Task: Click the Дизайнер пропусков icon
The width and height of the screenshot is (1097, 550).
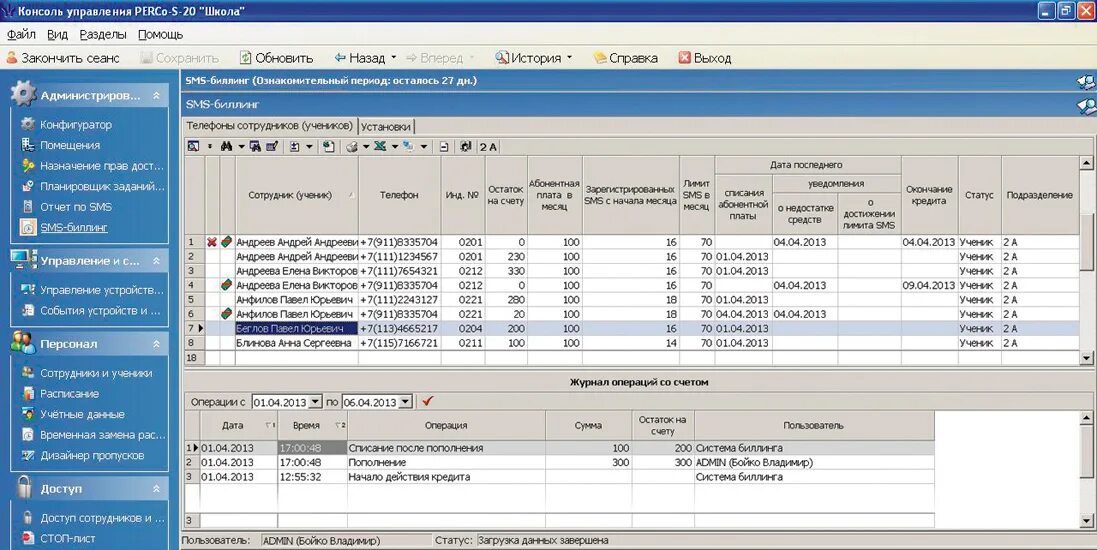Action: pos(27,456)
